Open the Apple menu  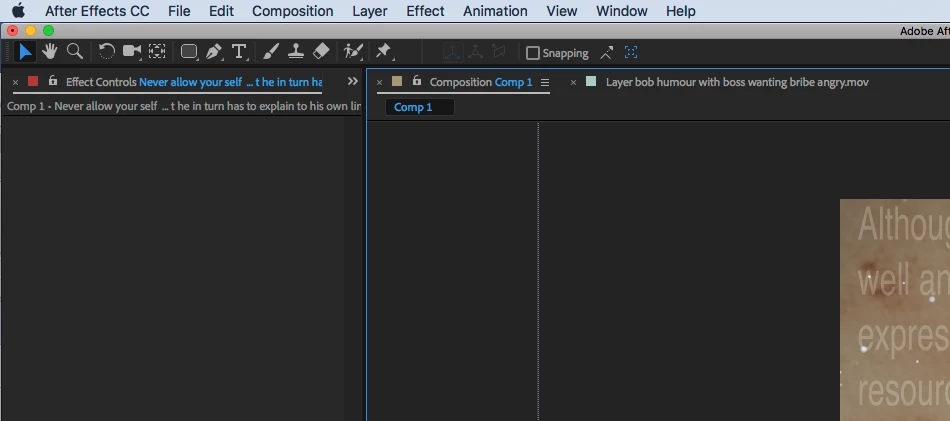[x=18, y=11]
